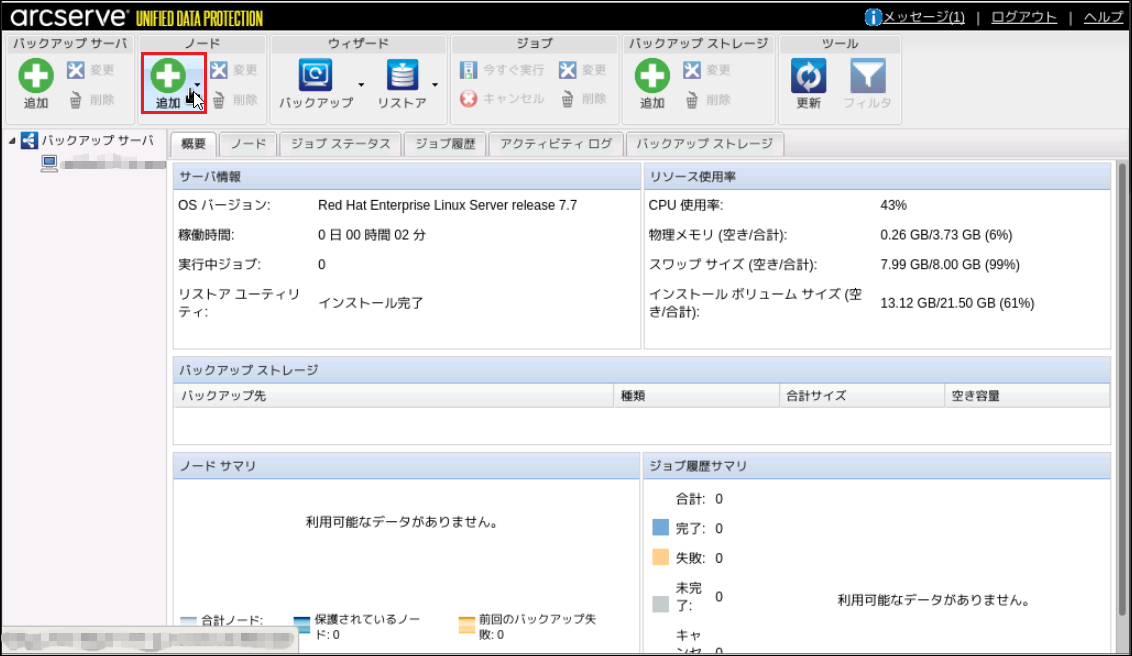Switch to the ジョブ ステータス tab
This screenshot has height=656, width=1132.
point(340,144)
